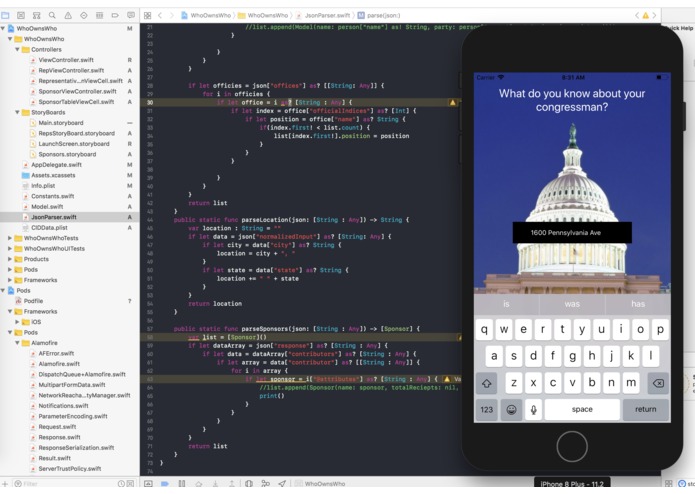Expand the iOS frameworks folder
Screen dimensions: 695x494
coord(17,322)
